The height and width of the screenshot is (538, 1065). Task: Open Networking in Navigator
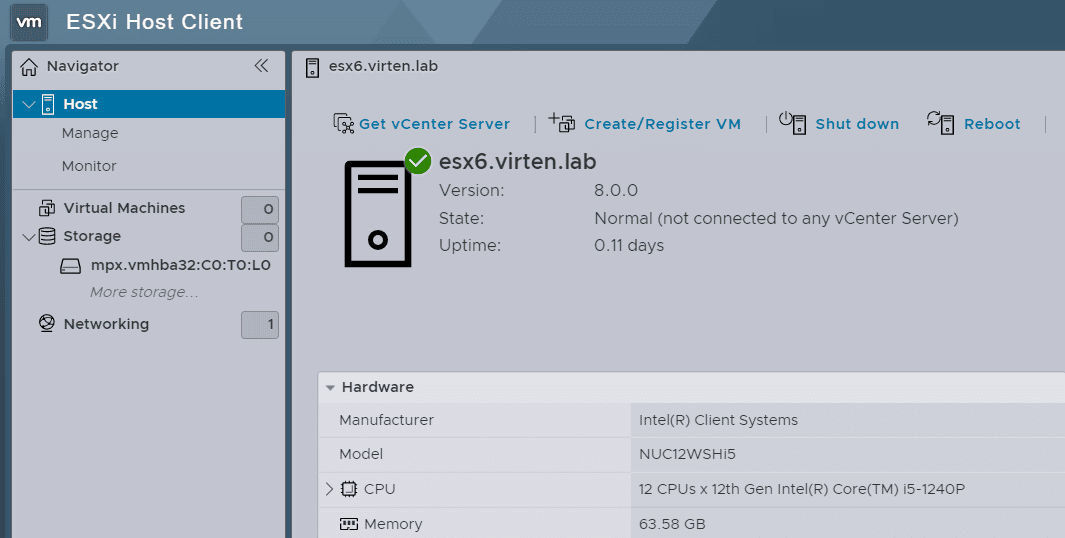point(106,324)
